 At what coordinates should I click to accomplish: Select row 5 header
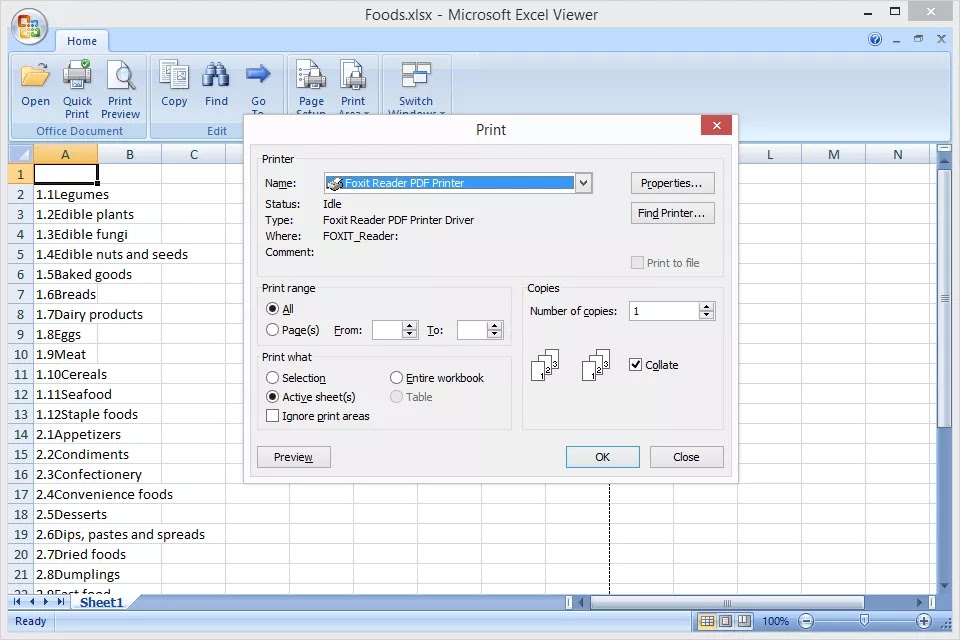[21, 254]
